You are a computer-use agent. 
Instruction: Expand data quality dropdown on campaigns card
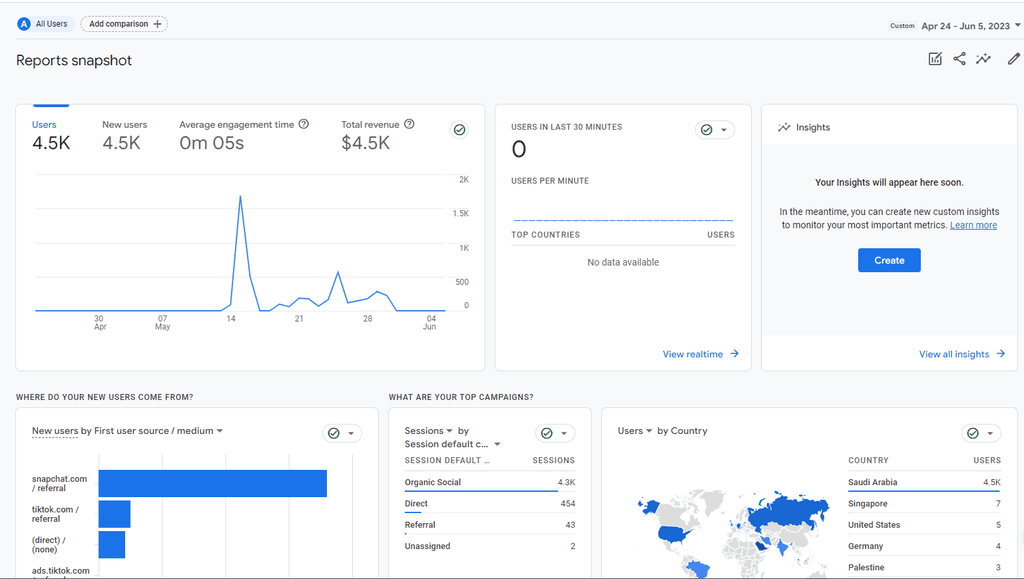[x=564, y=433]
